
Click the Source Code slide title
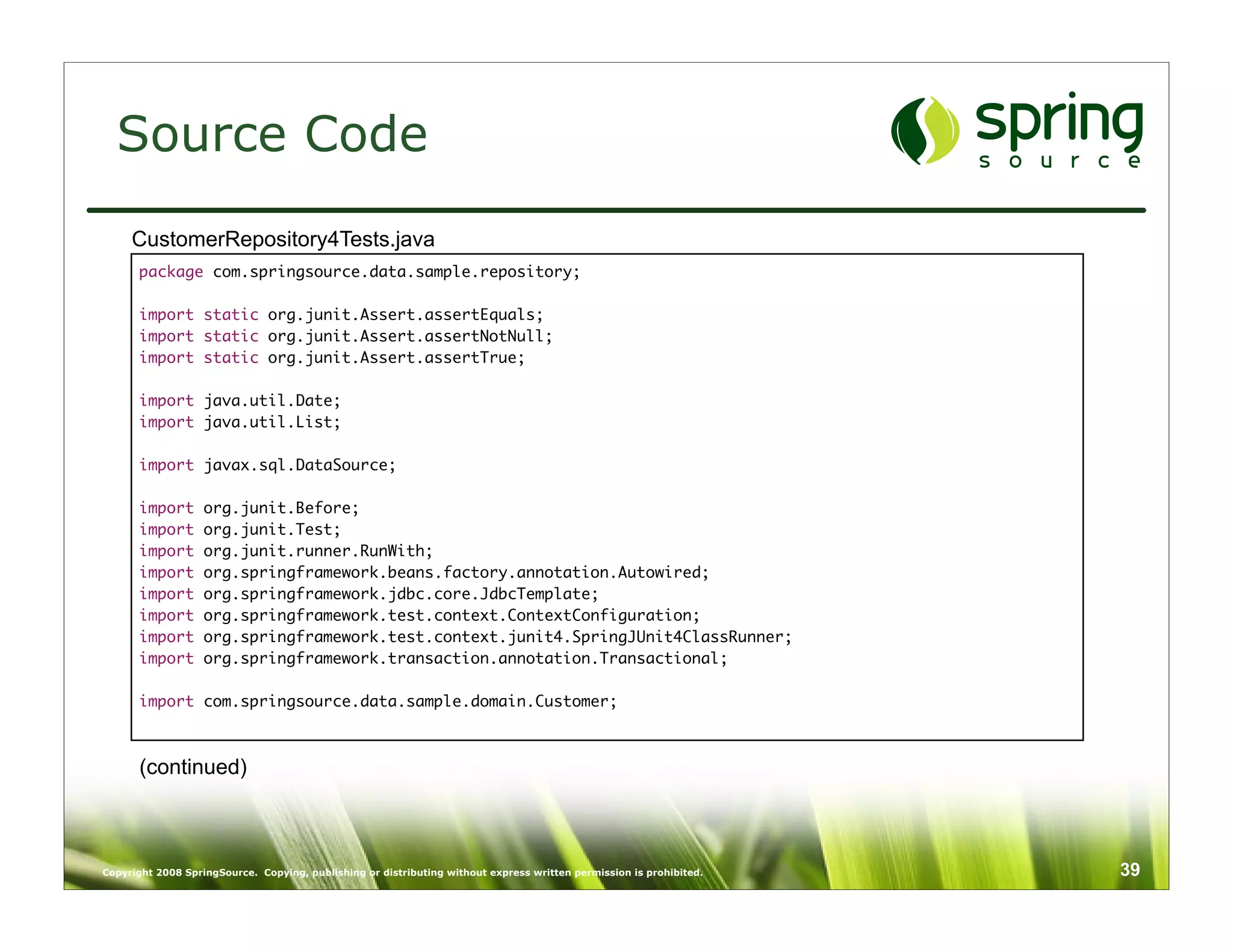pyautogui.click(x=272, y=134)
